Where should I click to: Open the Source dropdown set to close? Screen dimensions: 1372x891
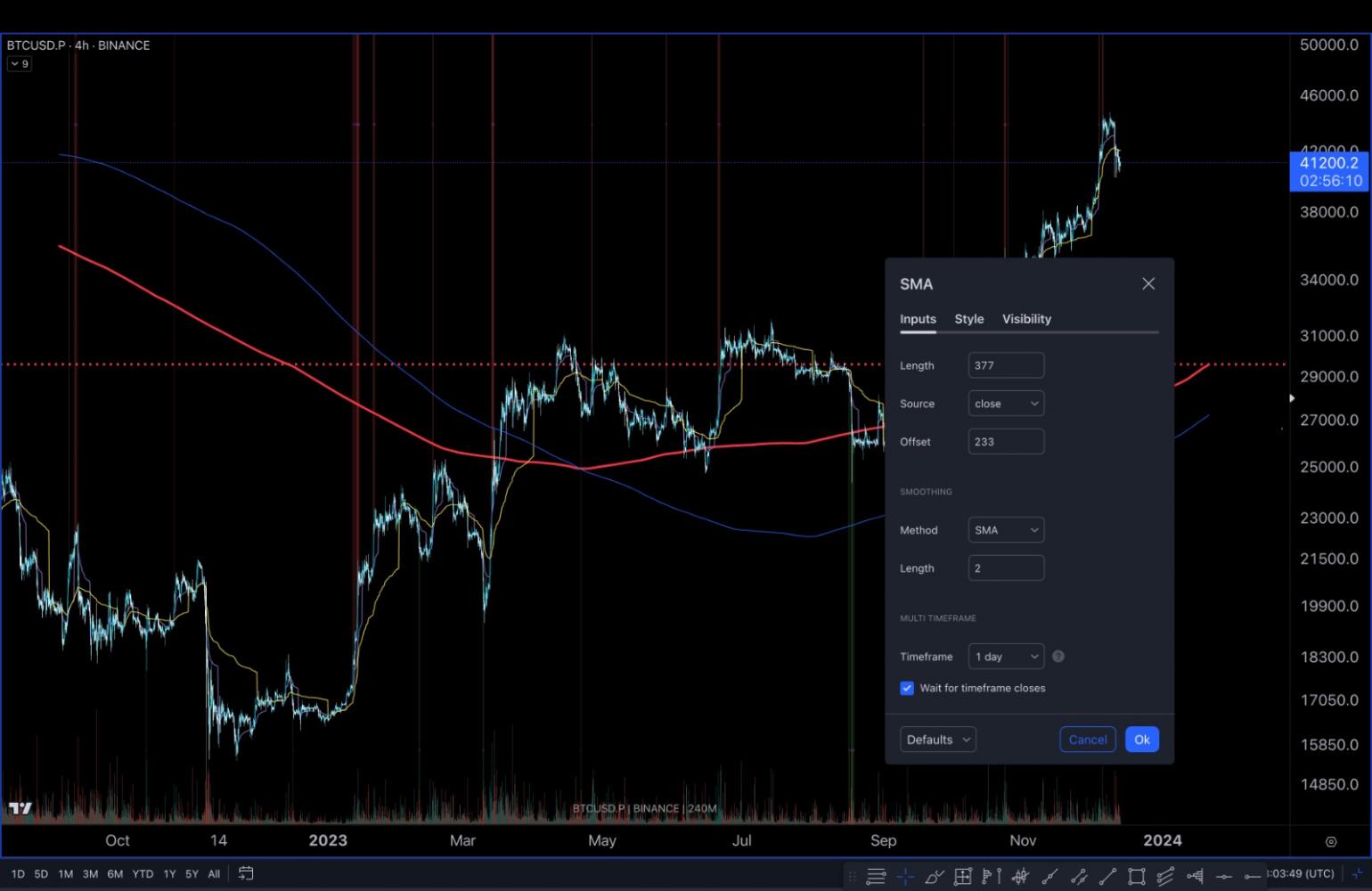(x=1006, y=404)
